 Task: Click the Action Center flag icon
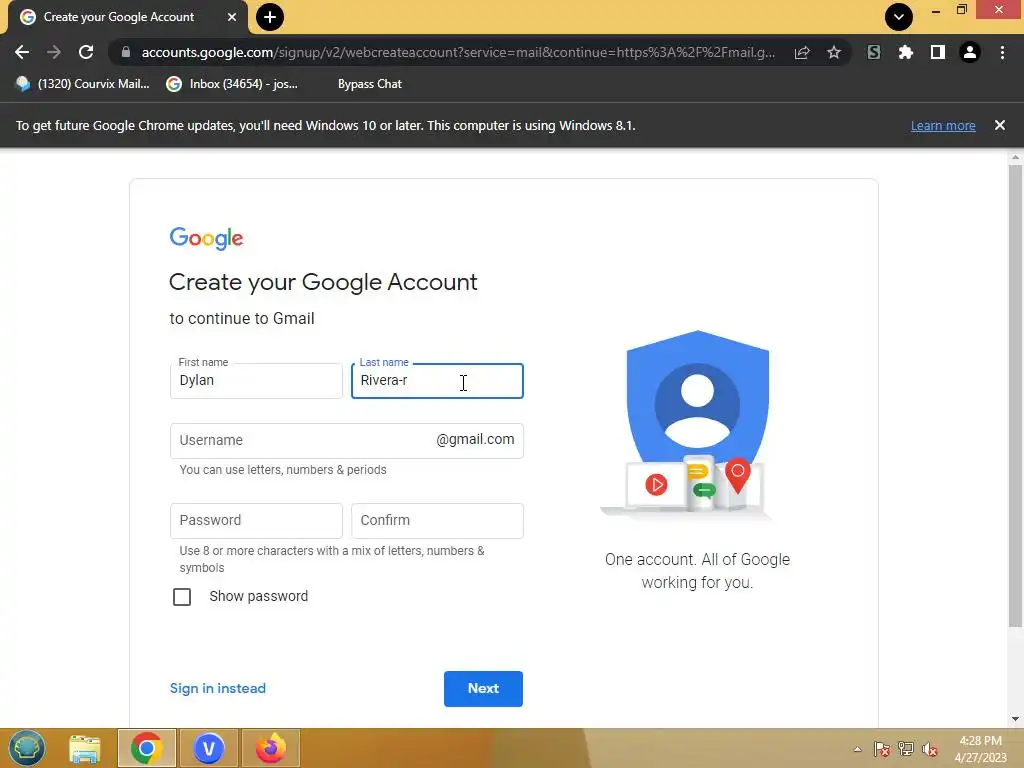[x=882, y=749]
